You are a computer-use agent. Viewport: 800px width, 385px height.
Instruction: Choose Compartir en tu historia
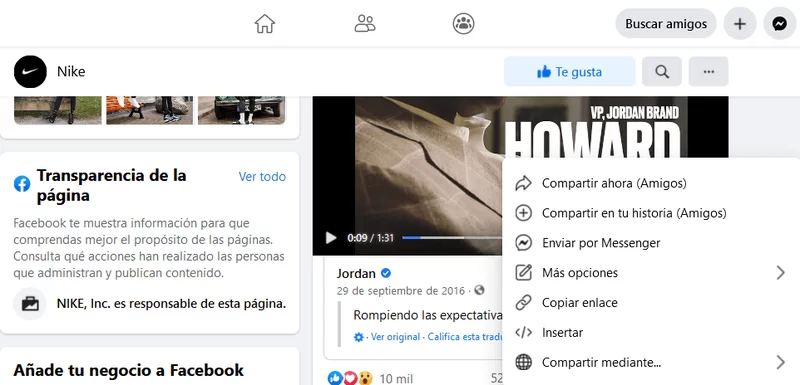(x=651, y=213)
